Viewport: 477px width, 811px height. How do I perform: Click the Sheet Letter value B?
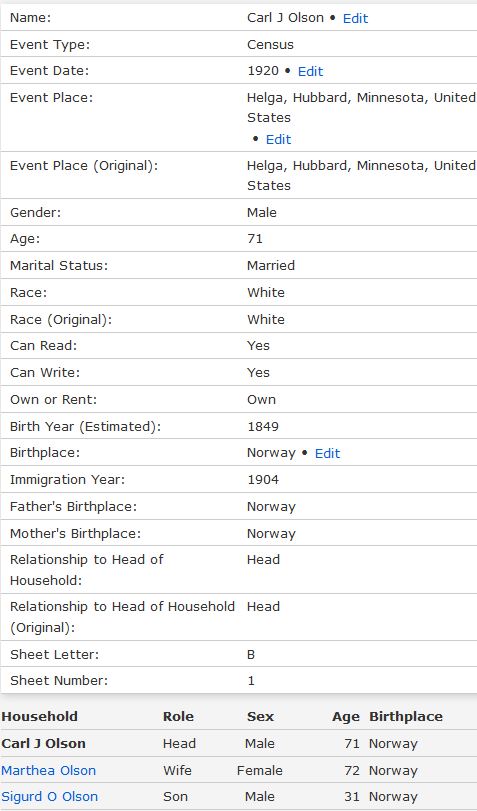click(x=251, y=655)
